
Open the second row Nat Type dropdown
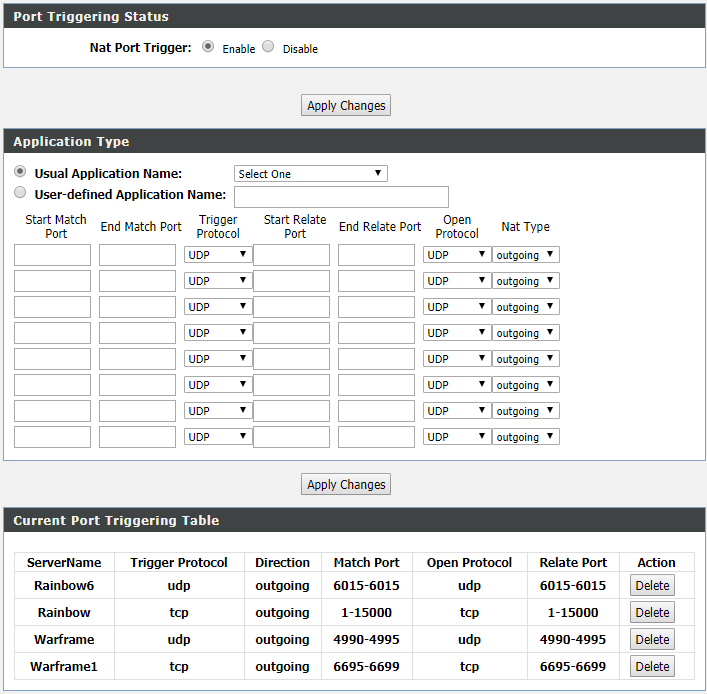coord(526,281)
